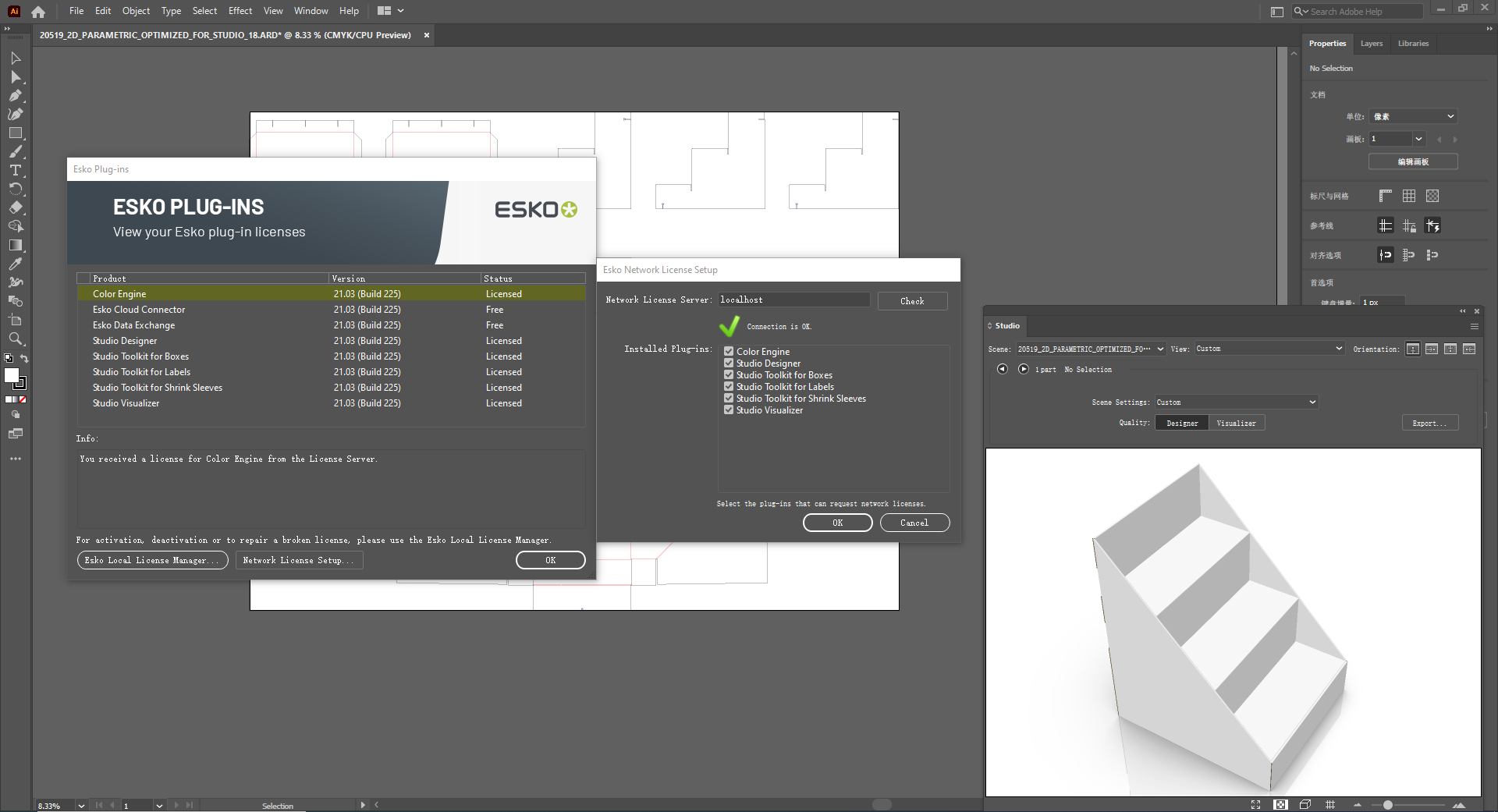Select the Eraser tool

coord(15,208)
